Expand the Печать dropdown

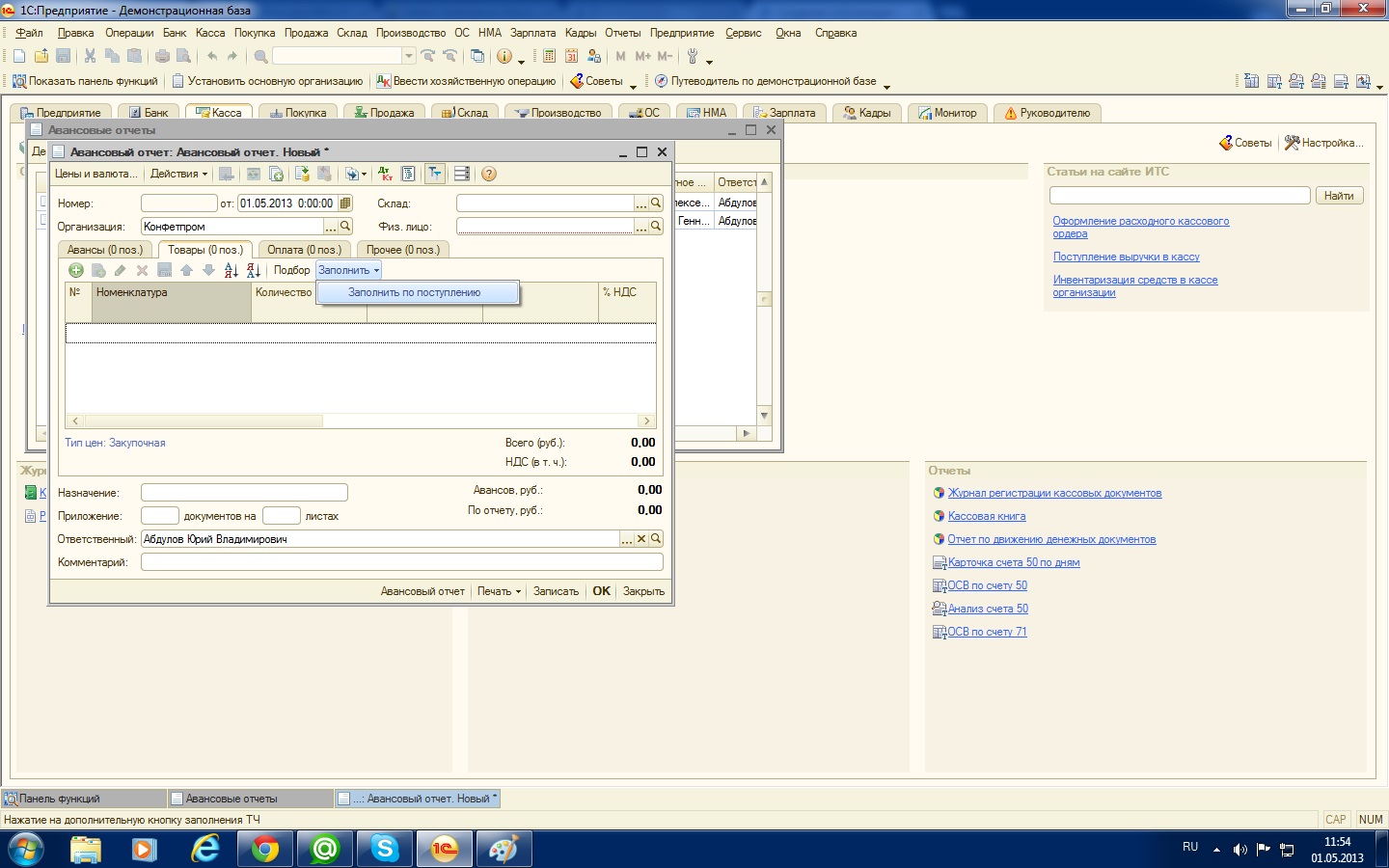click(x=499, y=591)
